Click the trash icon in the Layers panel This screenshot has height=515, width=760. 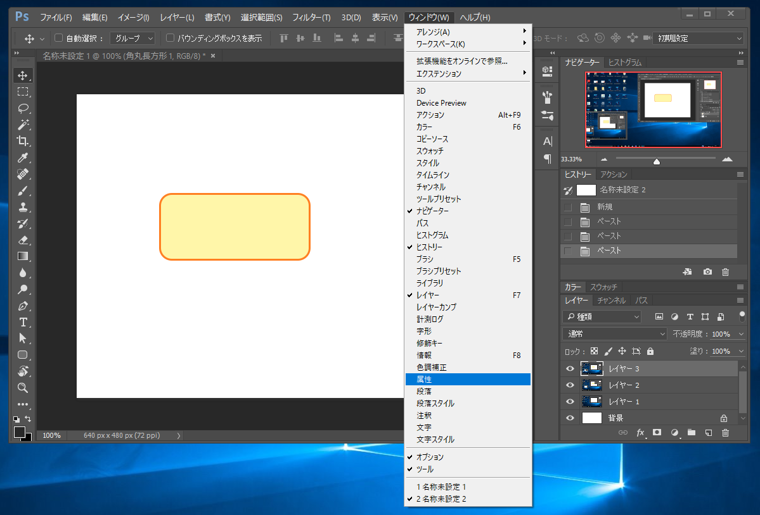725,433
